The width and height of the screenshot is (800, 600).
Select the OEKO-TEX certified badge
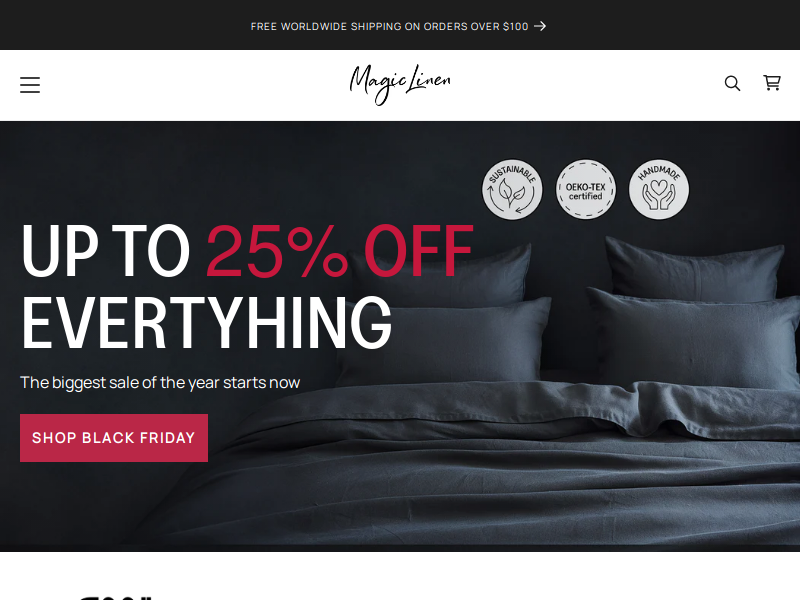click(586, 189)
